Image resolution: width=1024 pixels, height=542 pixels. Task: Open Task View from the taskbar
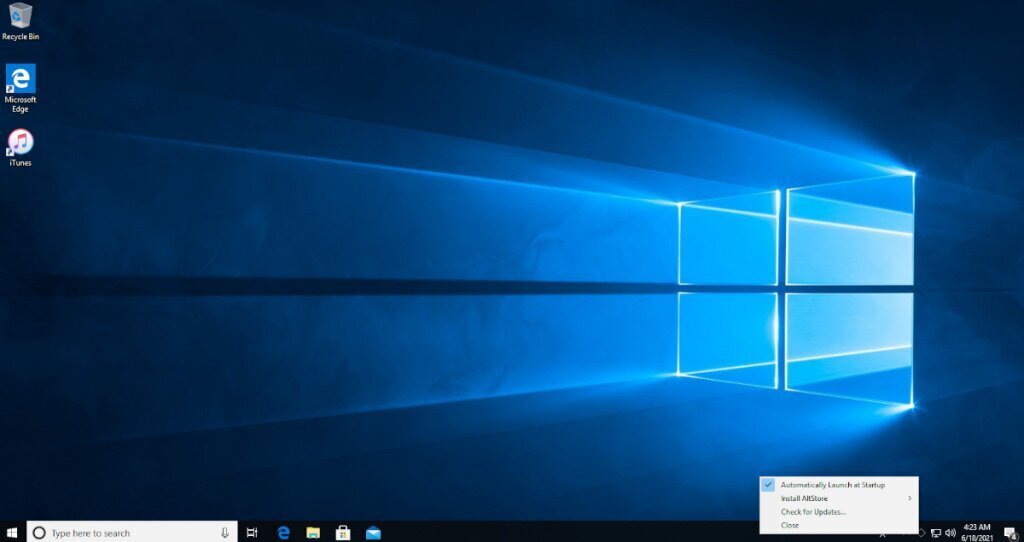[252, 533]
